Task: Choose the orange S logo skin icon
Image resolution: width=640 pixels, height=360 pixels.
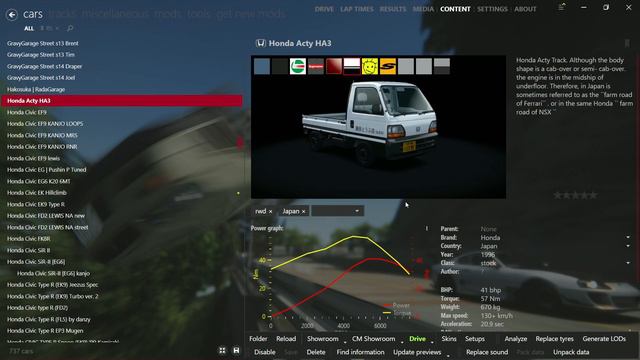Action: (x=387, y=66)
